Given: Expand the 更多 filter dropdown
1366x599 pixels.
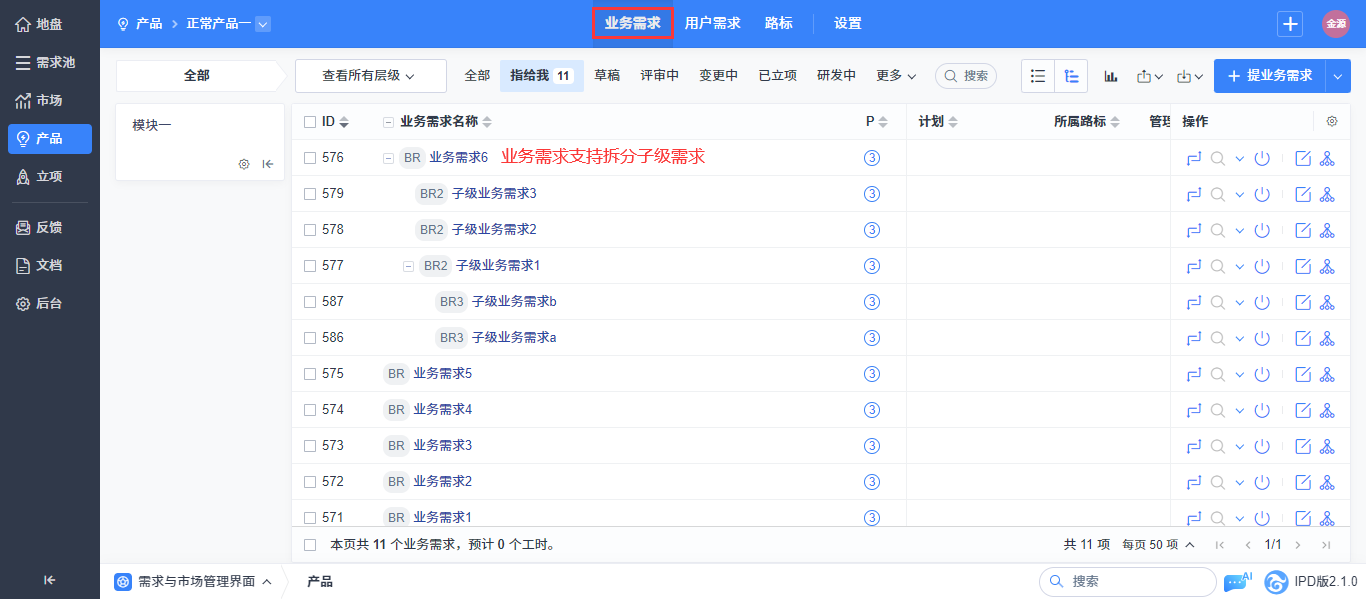Looking at the screenshot, I should (x=897, y=76).
